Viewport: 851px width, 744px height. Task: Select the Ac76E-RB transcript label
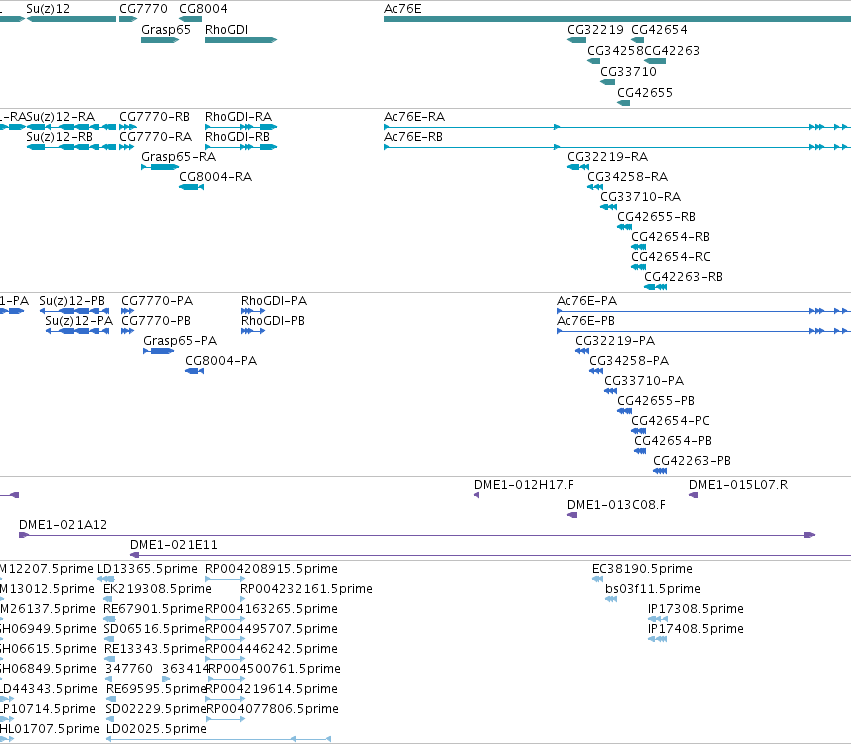tap(413, 137)
